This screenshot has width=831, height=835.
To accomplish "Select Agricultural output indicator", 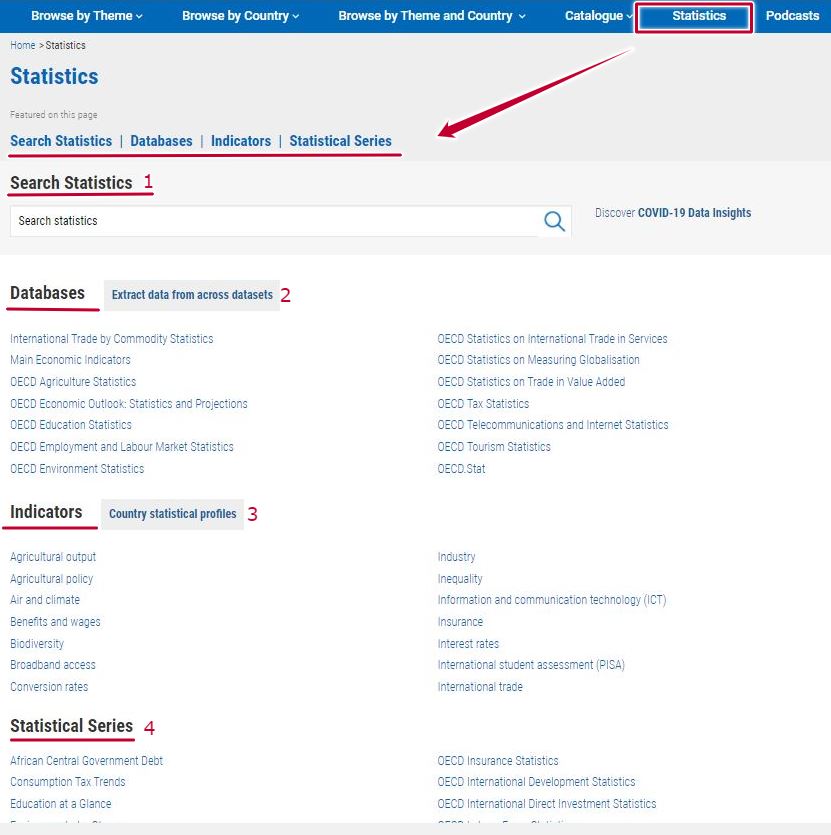I will coord(53,557).
